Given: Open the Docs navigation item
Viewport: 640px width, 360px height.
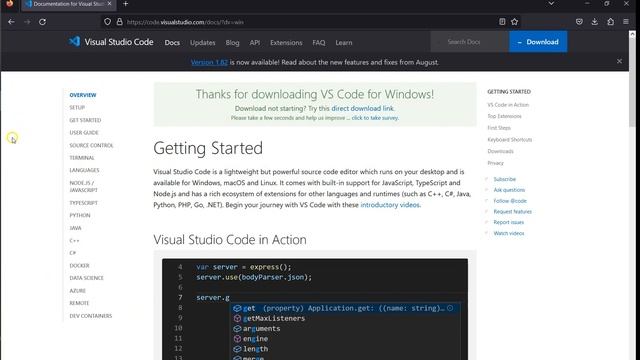Looking at the screenshot, I should (x=172, y=42).
